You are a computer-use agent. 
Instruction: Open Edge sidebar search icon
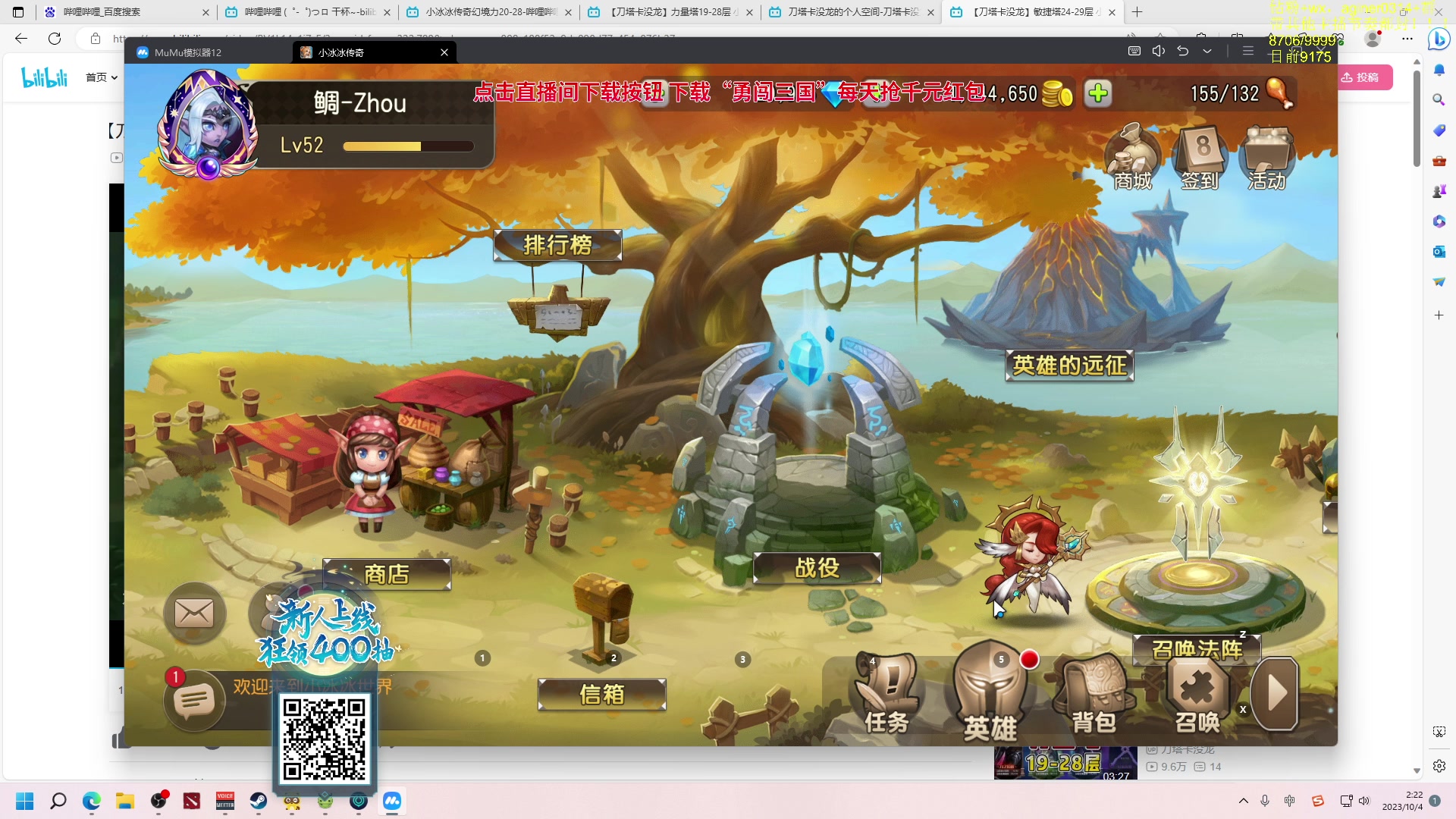(1439, 100)
